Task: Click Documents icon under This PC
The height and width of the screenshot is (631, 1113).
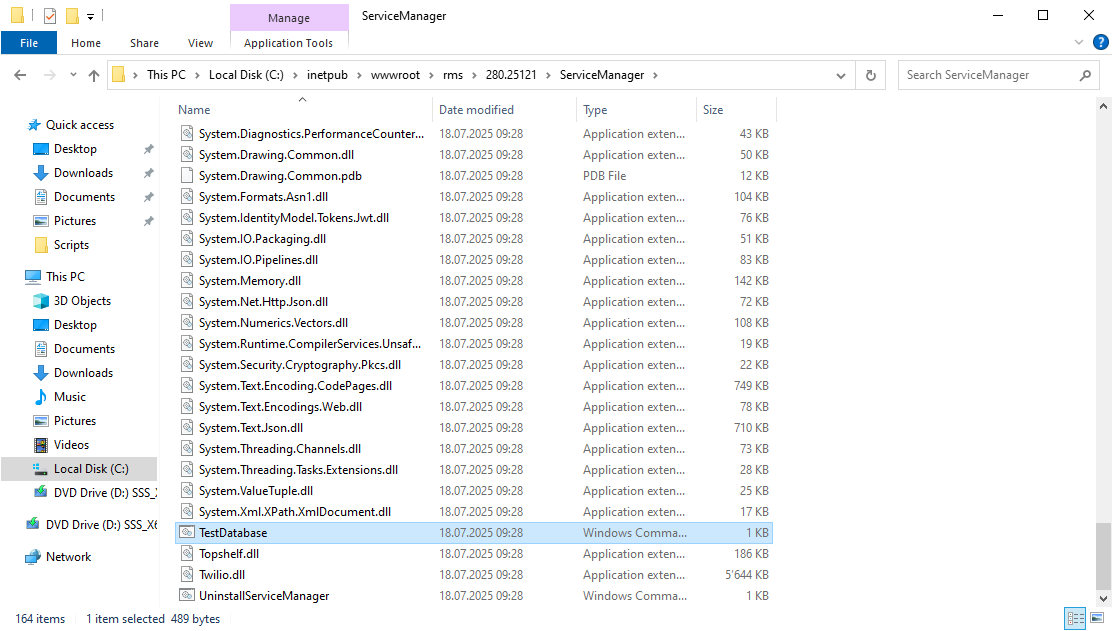Action: coord(41,349)
